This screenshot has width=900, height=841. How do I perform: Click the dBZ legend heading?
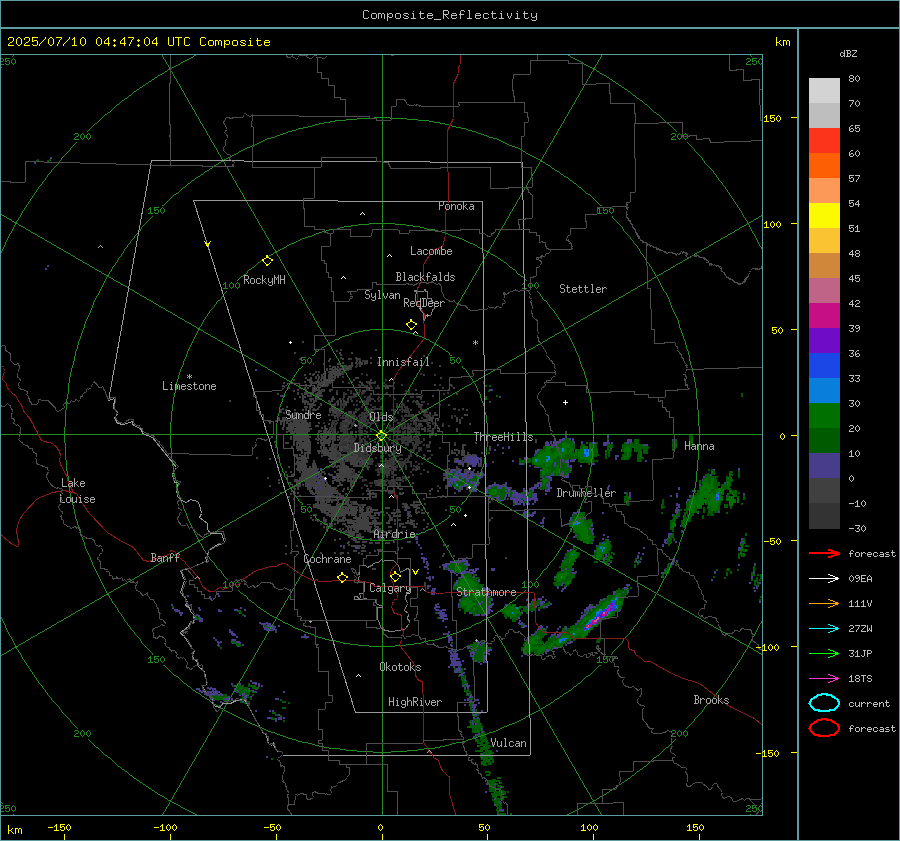click(x=848, y=53)
